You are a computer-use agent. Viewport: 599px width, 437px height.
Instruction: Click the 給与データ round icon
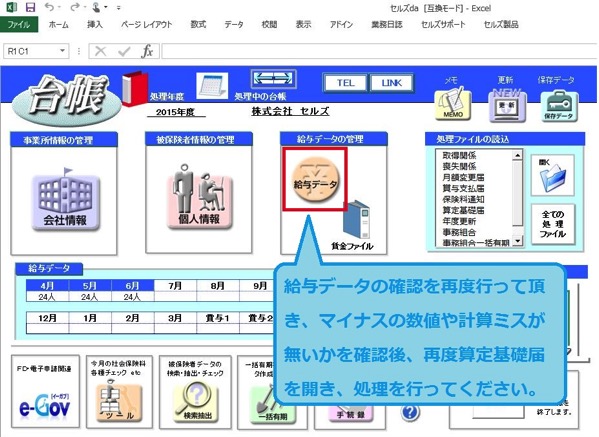(316, 180)
